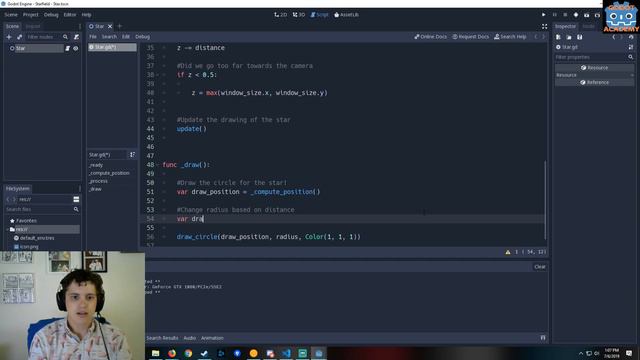Jump to _draw in method list
640x360 pixels.
click(95, 189)
